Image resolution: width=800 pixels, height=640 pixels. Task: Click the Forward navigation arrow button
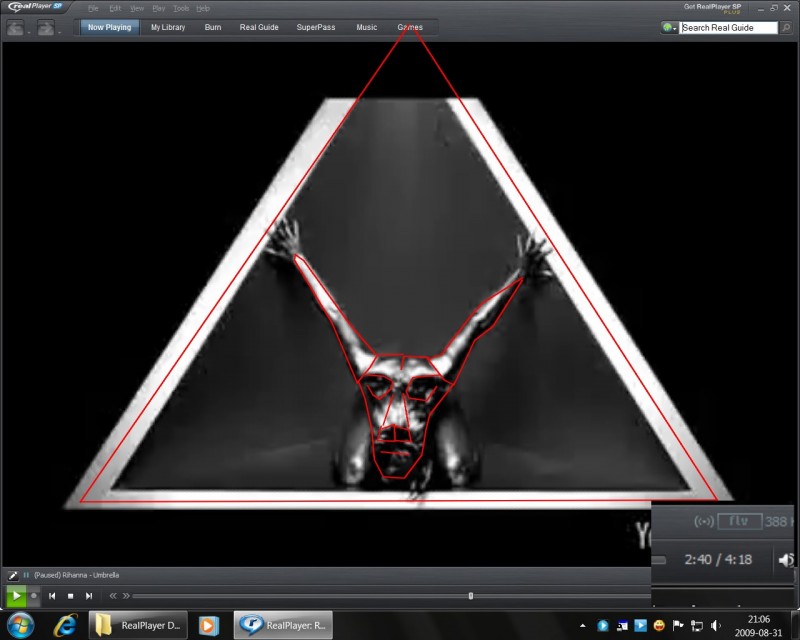[45, 28]
